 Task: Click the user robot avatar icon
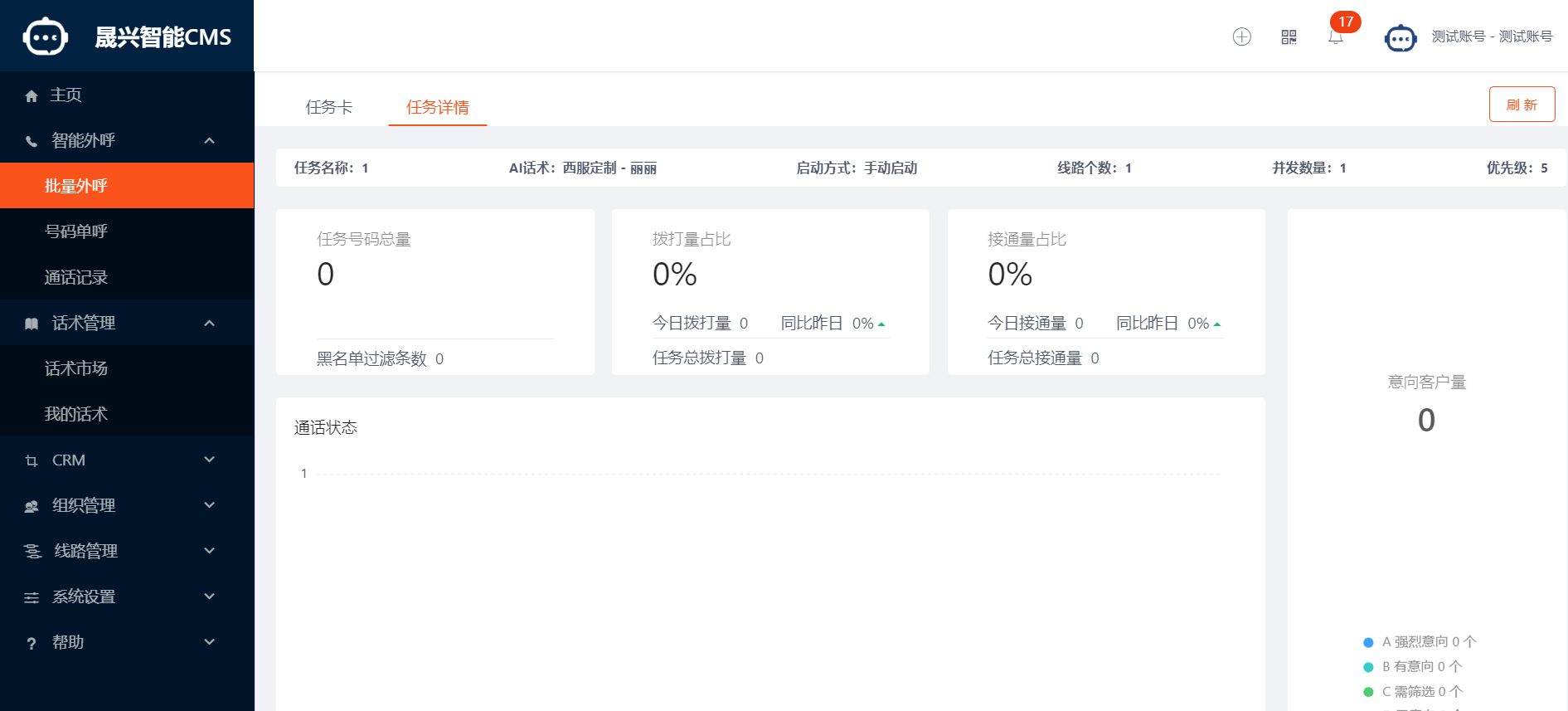[1401, 37]
